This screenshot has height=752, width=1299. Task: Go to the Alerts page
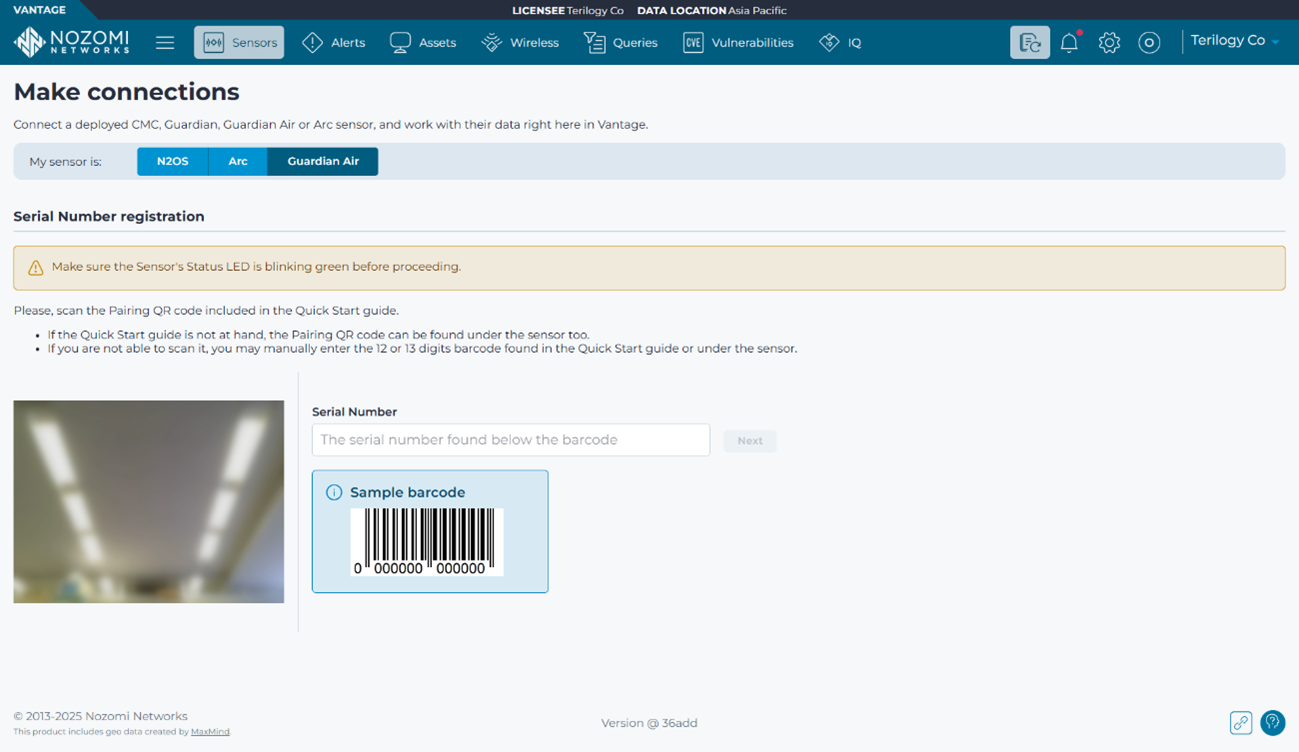[x=334, y=42]
